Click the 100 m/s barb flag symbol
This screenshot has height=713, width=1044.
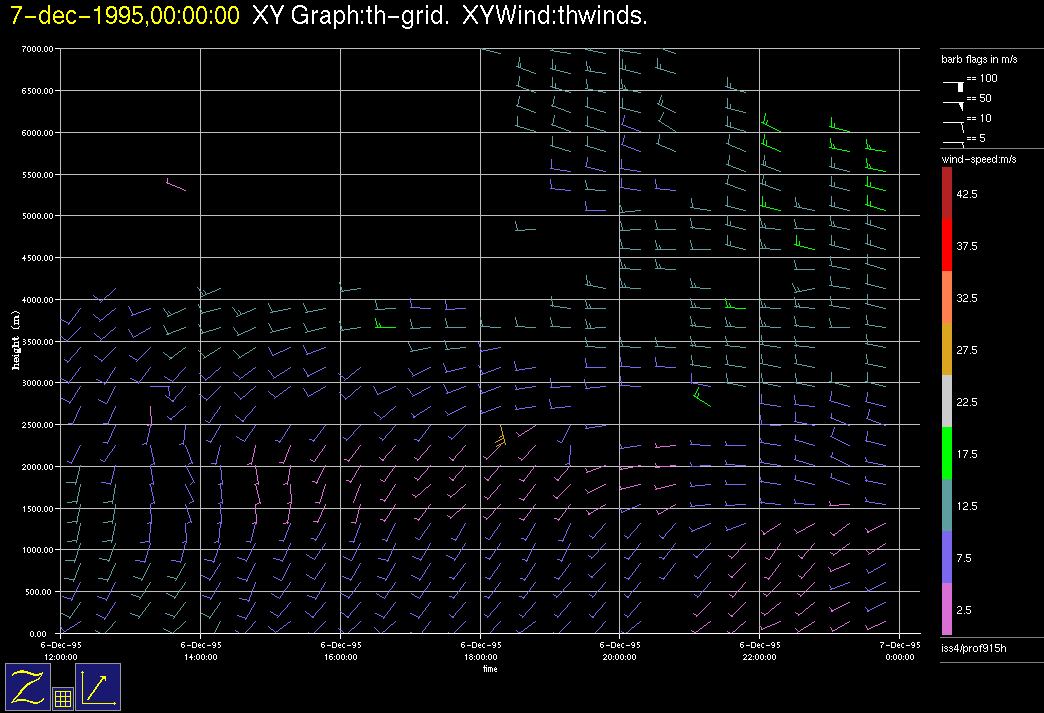point(953,85)
